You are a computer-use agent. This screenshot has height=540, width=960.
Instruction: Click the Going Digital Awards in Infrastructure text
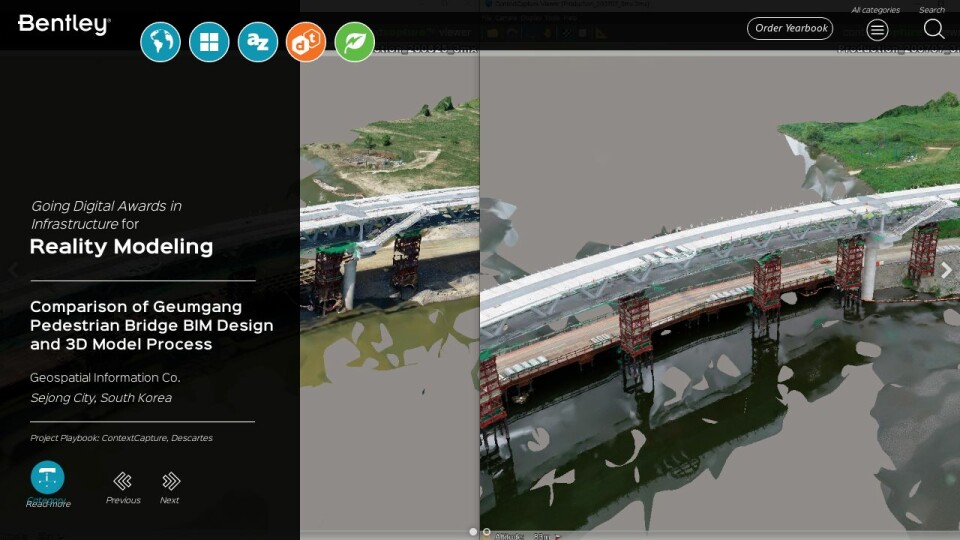point(106,215)
